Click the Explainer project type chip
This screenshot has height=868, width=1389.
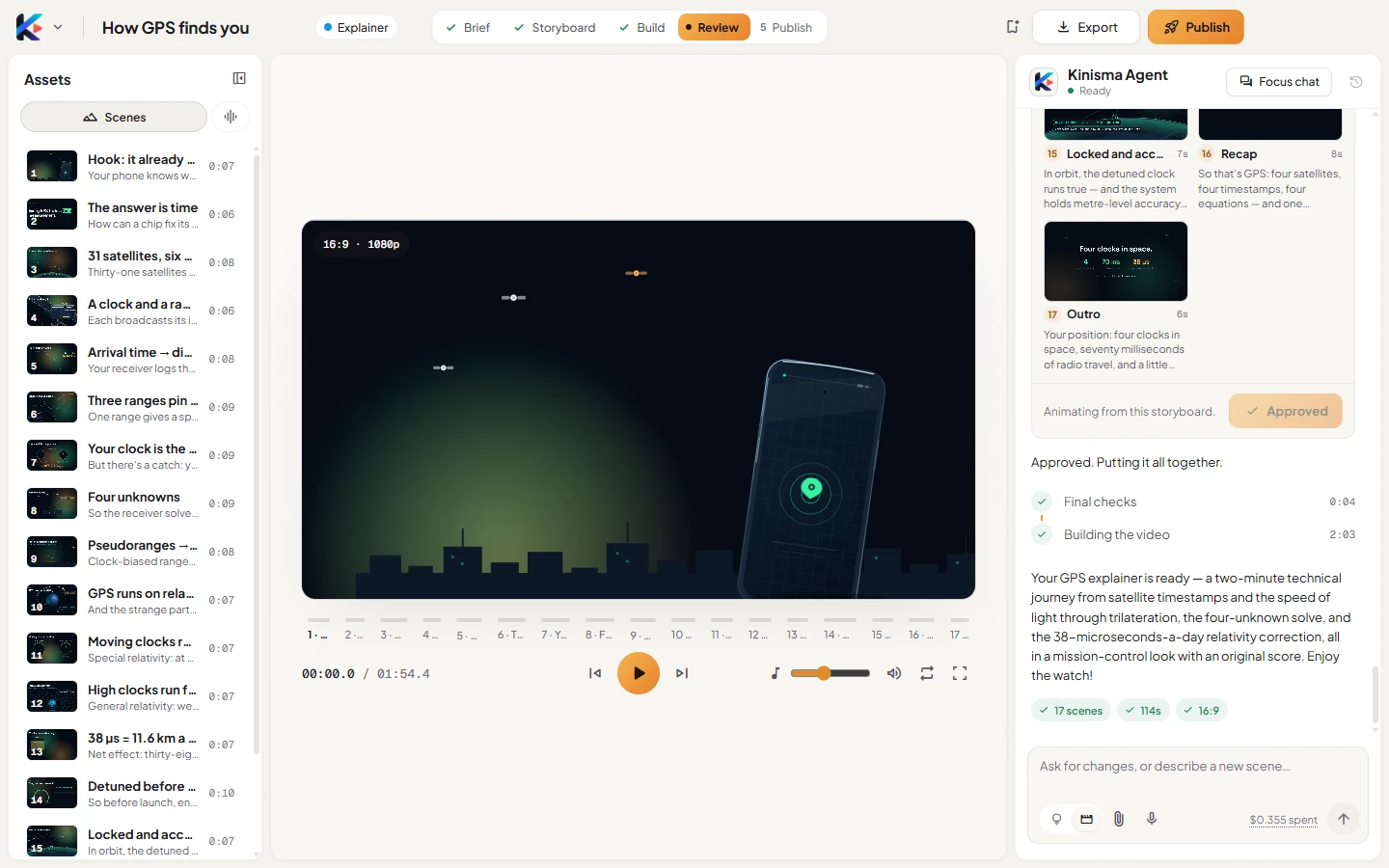(356, 27)
